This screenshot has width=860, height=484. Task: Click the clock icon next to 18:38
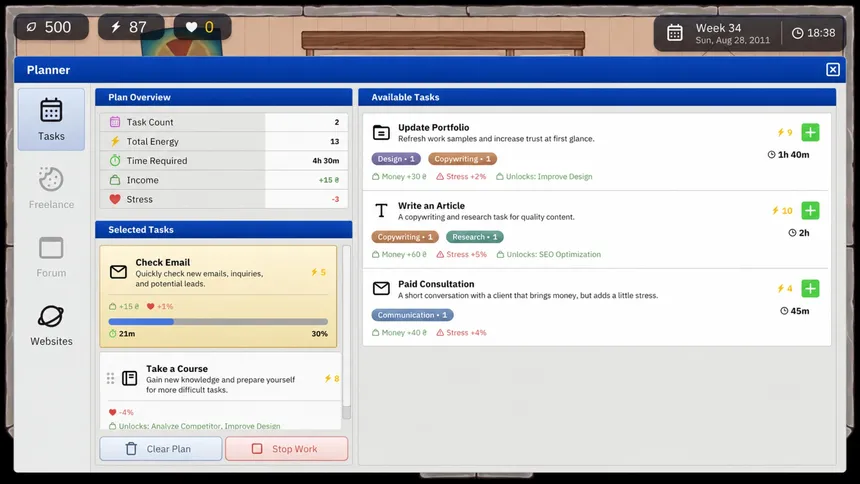797,33
